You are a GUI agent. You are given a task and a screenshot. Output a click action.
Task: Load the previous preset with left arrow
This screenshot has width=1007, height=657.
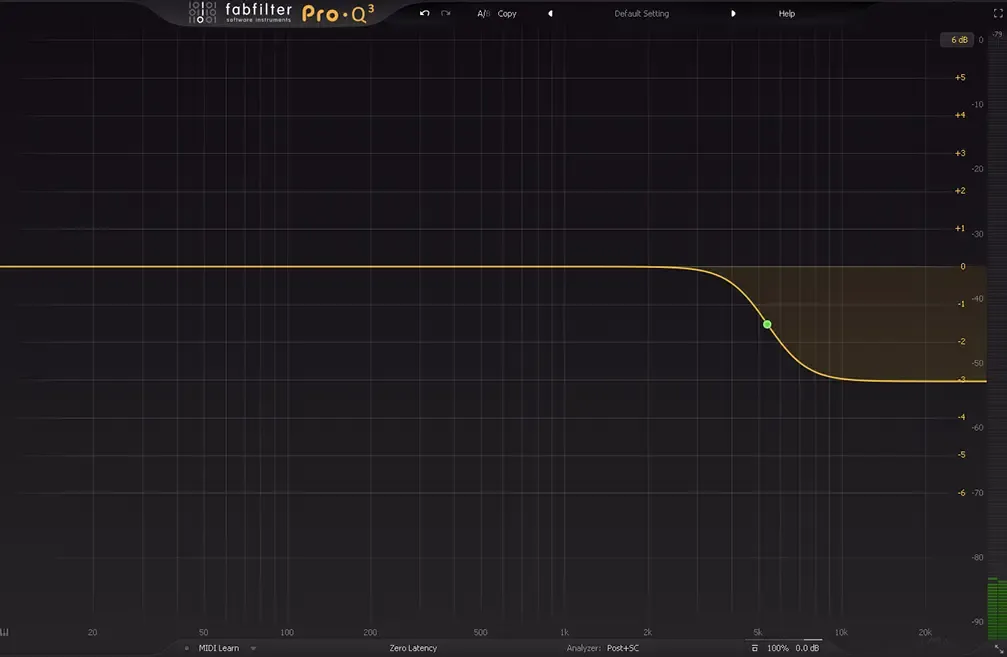[x=550, y=13]
